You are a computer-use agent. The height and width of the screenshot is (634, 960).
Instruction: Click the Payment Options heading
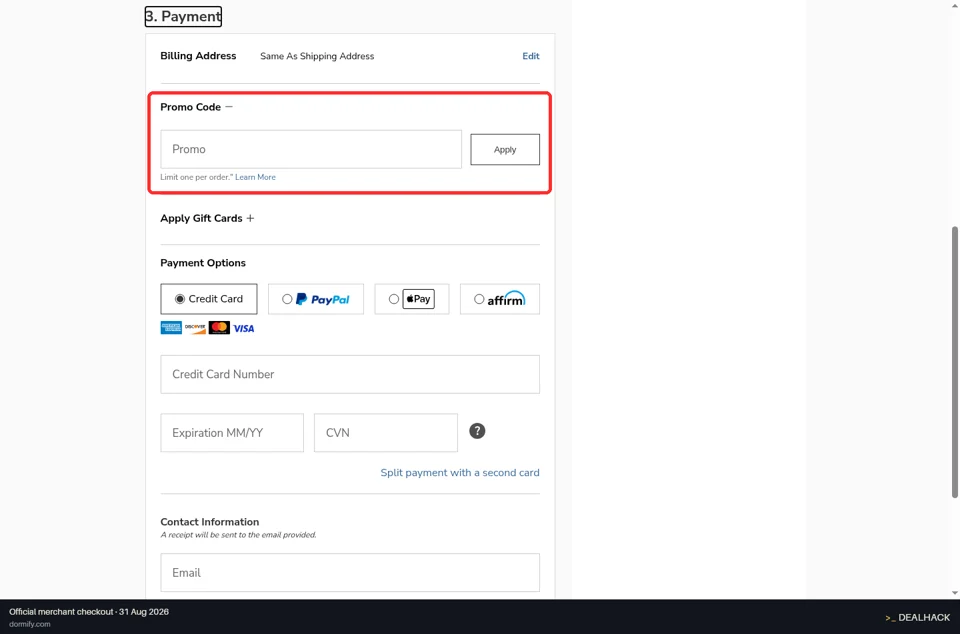[203, 263]
